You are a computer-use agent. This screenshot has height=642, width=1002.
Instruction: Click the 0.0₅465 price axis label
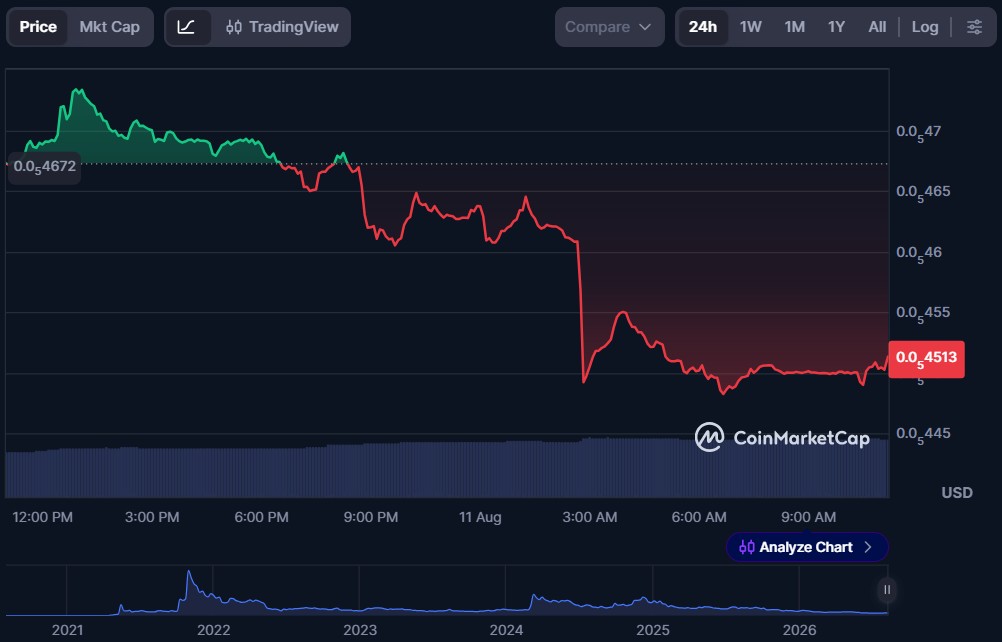(x=923, y=192)
